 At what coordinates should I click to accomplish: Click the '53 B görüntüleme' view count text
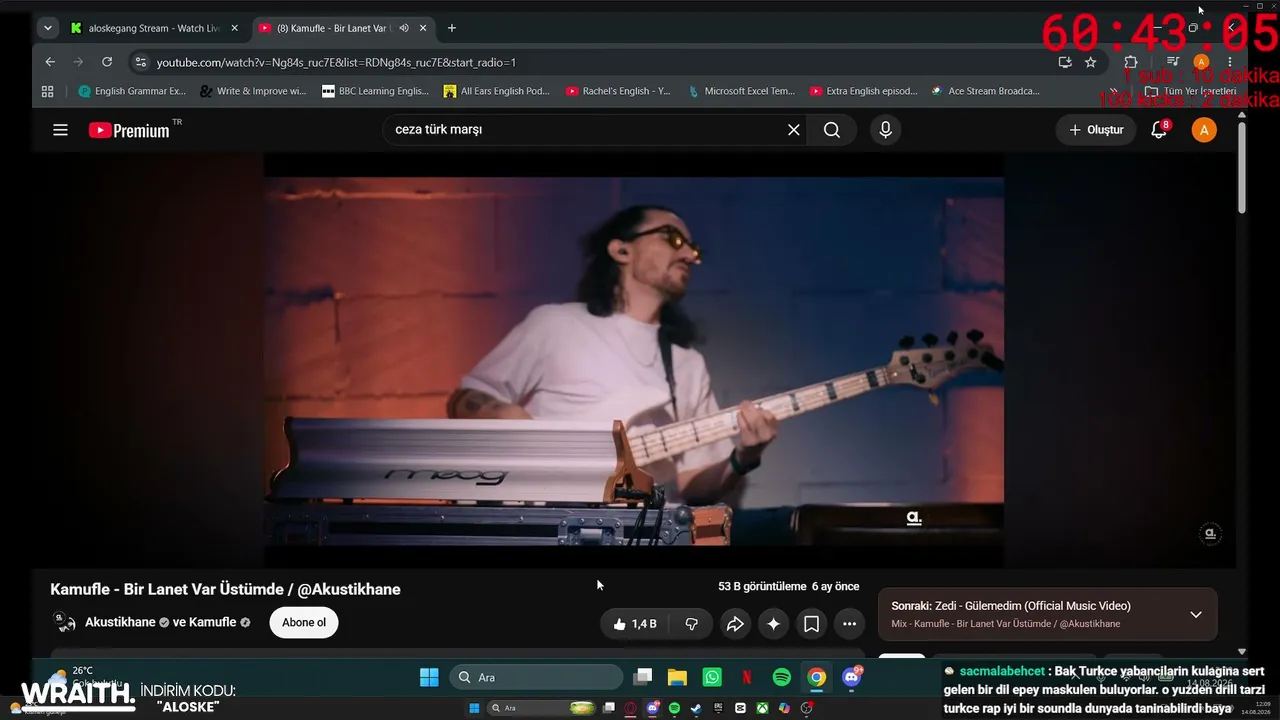point(762,586)
